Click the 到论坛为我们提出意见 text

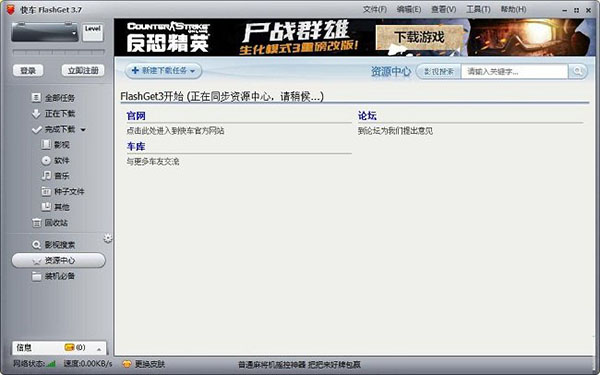click(395, 131)
